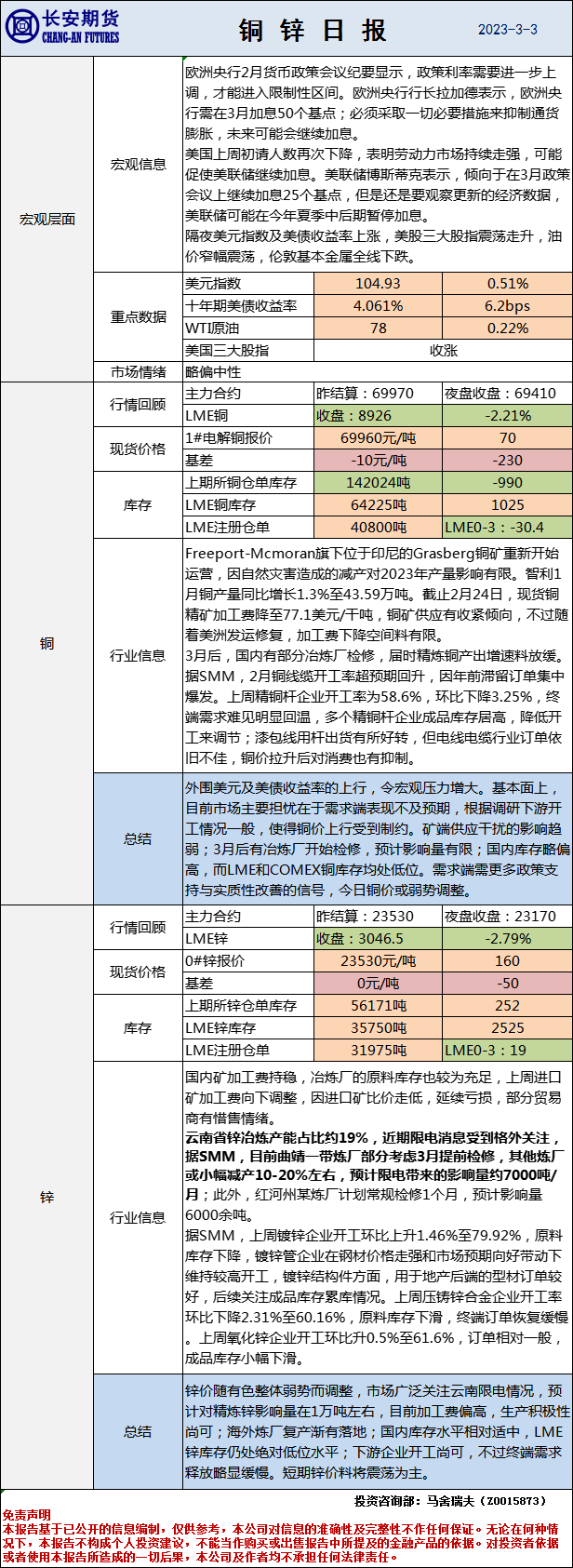Select the "宏观层面" section label

[x=47, y=220]
